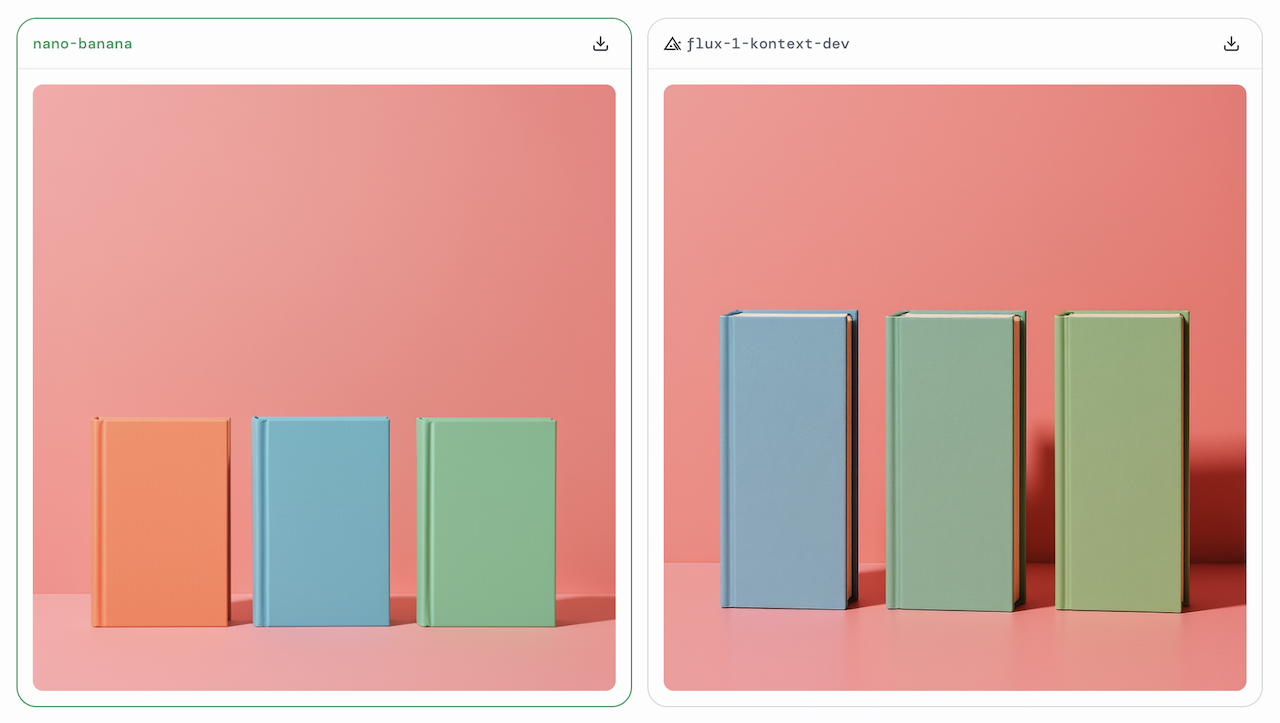The height and width of the screenshot is (723, 1280).
Task: Click the nano-banana card header bar
Action: [x=324, y=44]
